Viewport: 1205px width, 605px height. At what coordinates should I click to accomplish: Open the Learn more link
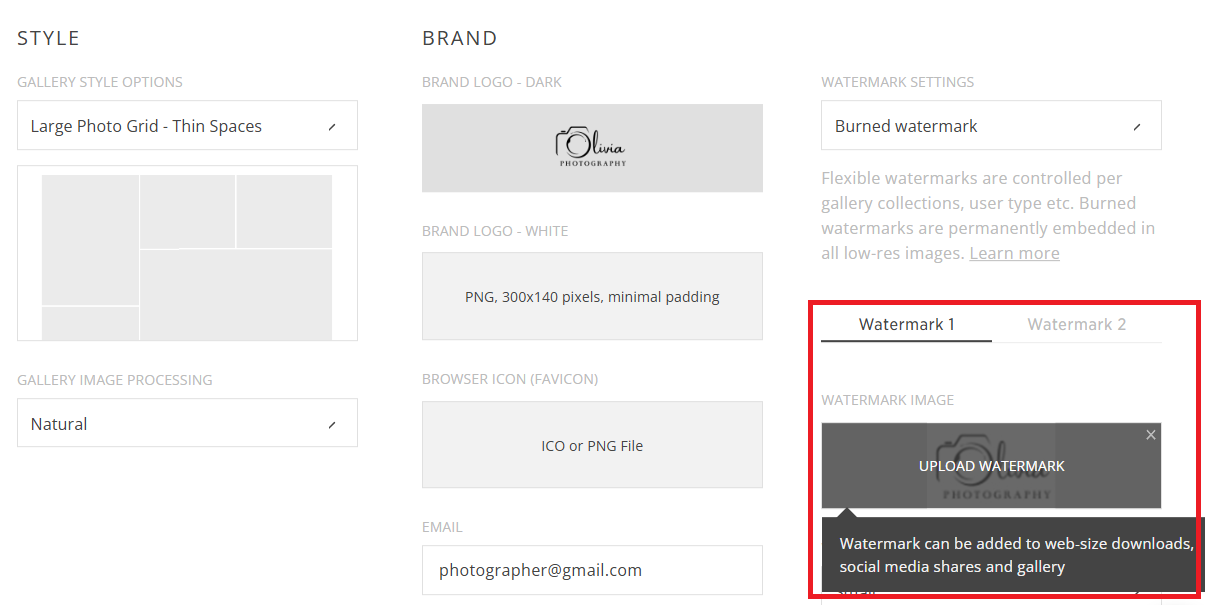coord(1013,252)
